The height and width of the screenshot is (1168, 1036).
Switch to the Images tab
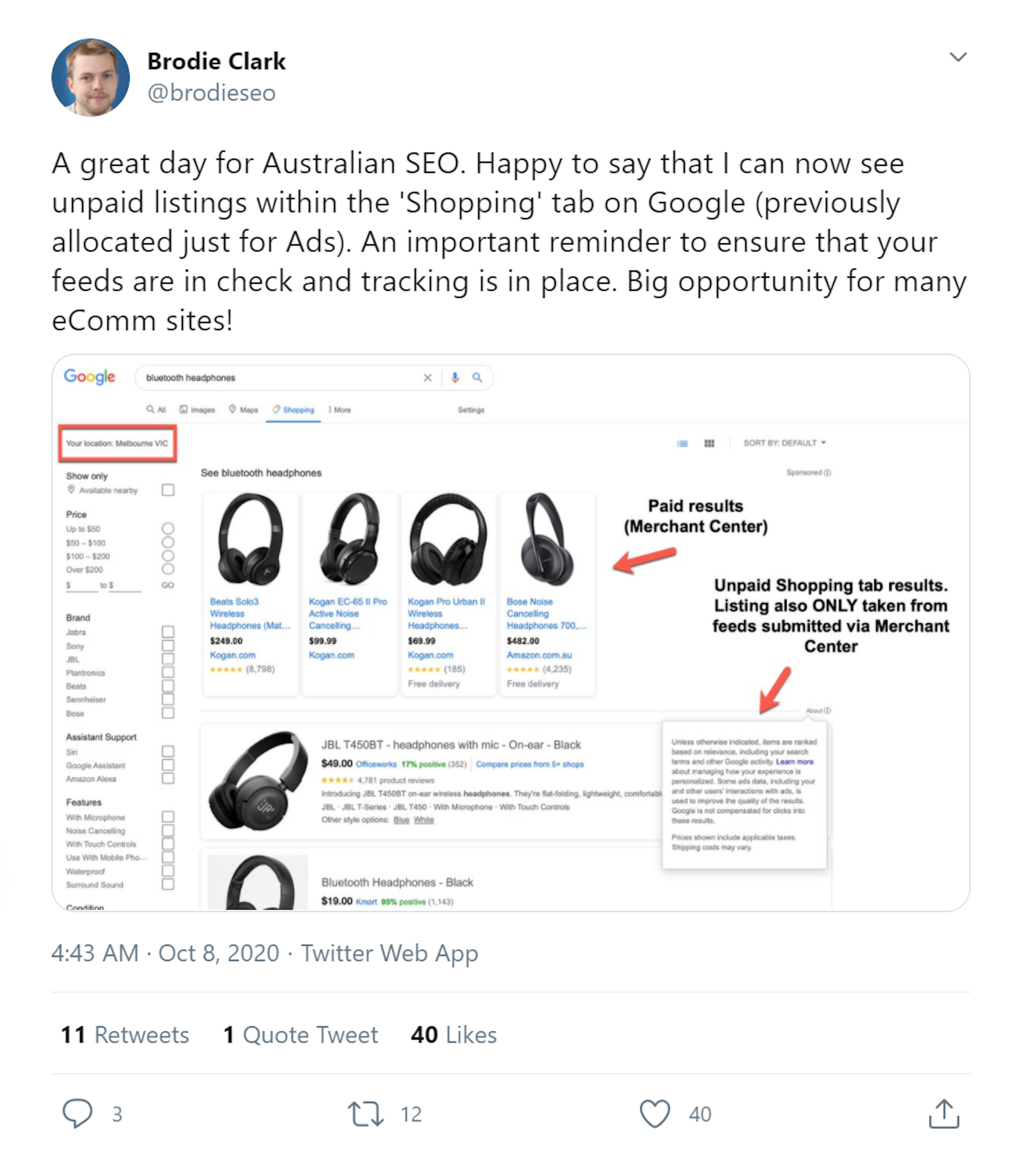pos(198,410)
